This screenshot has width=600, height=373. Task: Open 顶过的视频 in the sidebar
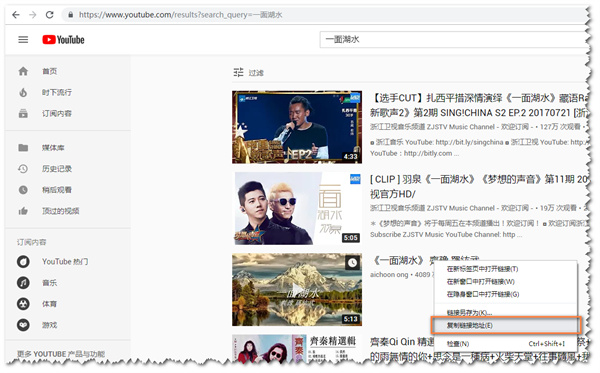tap(60, 211)
